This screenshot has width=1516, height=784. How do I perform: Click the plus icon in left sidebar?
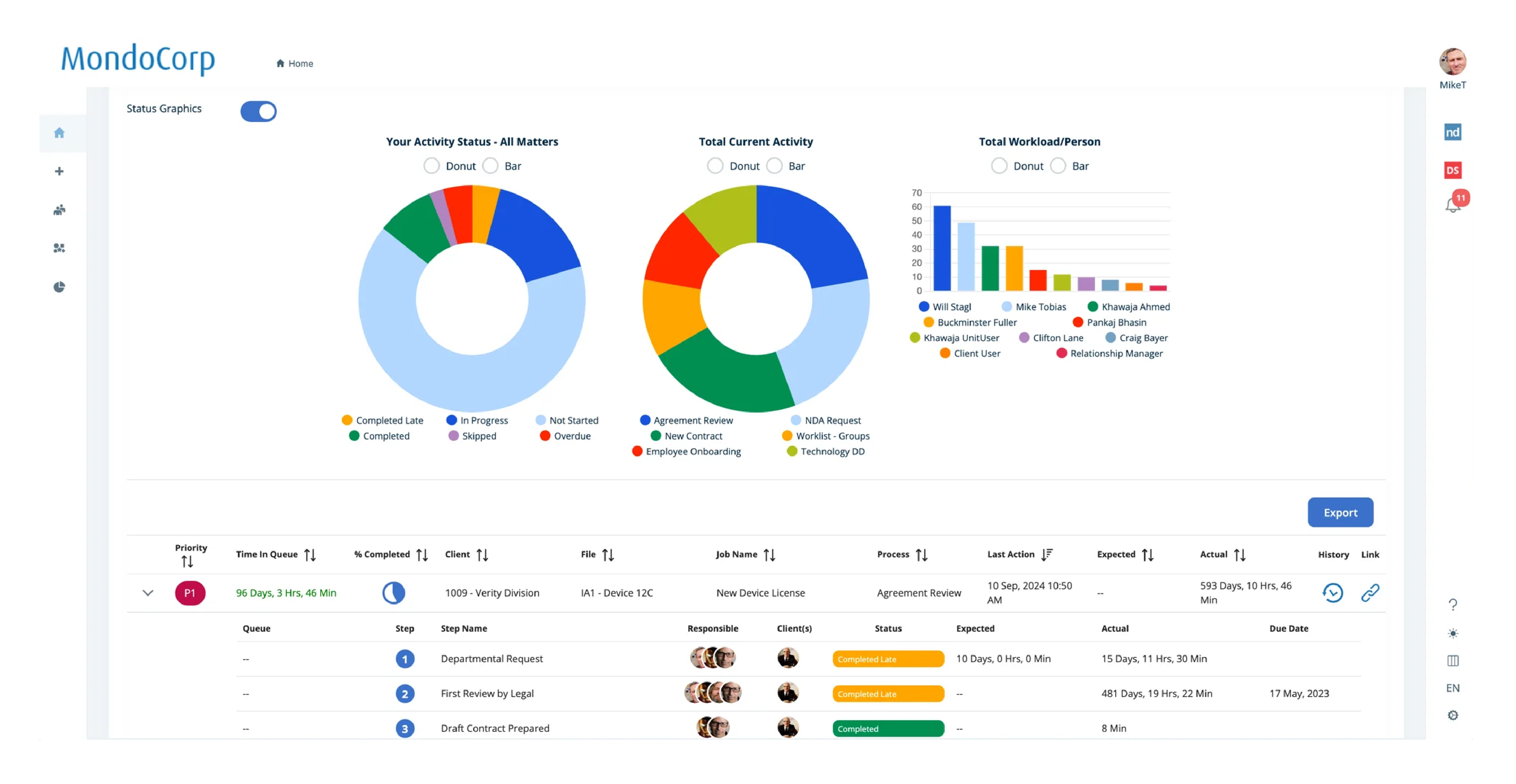59,172
